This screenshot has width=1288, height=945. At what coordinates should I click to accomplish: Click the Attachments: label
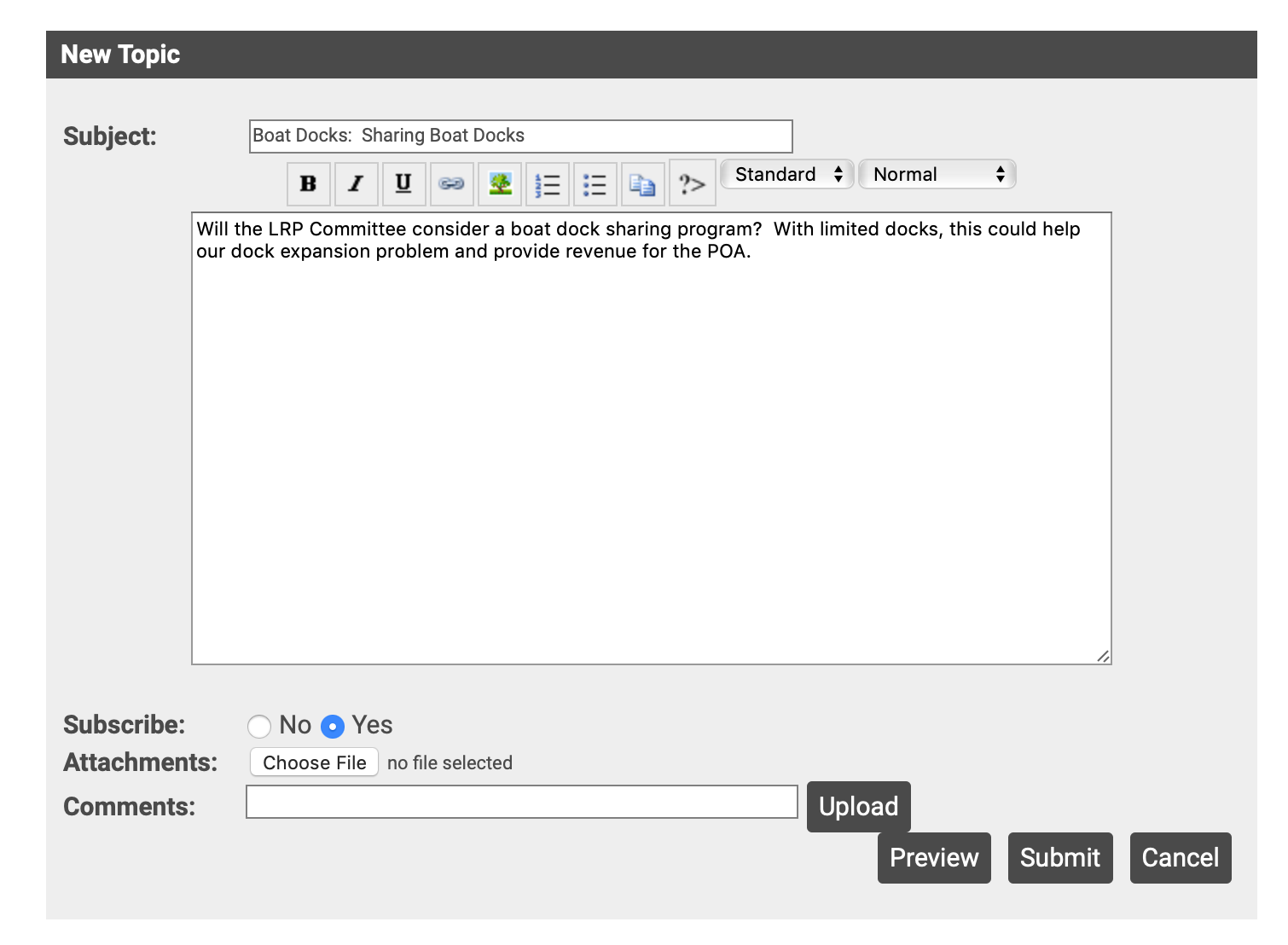tap(141, 762)
